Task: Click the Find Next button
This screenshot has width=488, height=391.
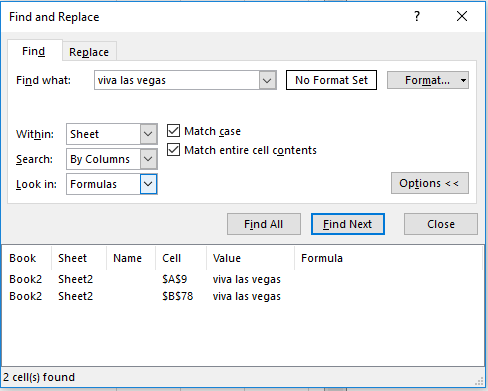Action: 348,224
